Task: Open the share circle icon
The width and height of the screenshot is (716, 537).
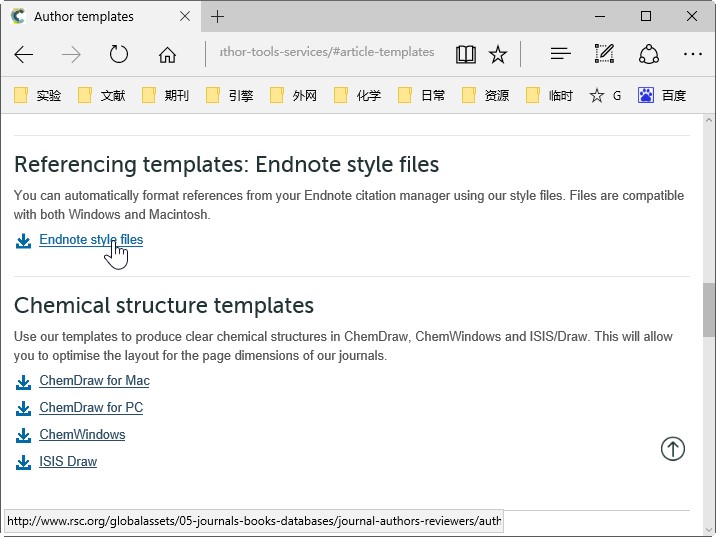Action: tap(648, 54)
